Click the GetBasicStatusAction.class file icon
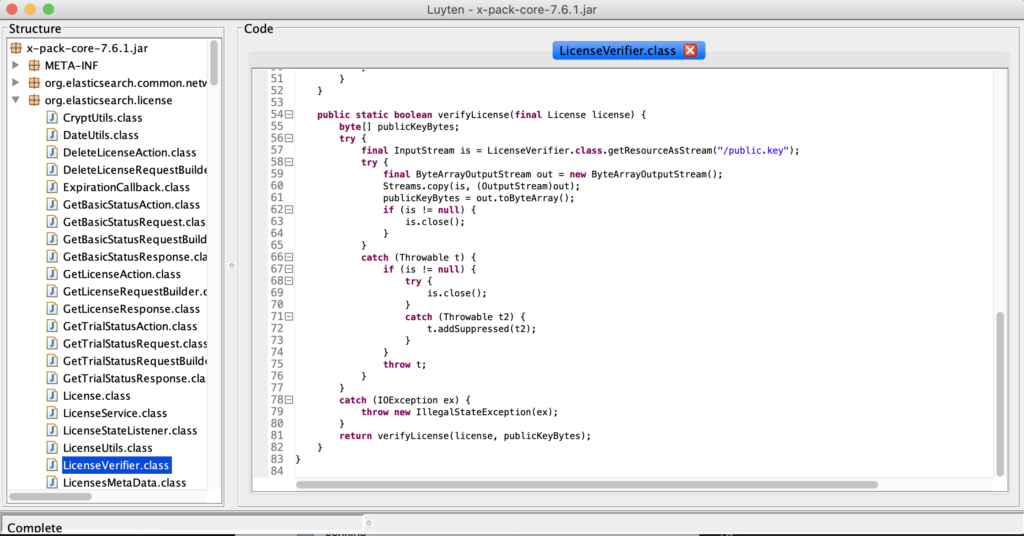The image size is (1024, 536). 52,204
